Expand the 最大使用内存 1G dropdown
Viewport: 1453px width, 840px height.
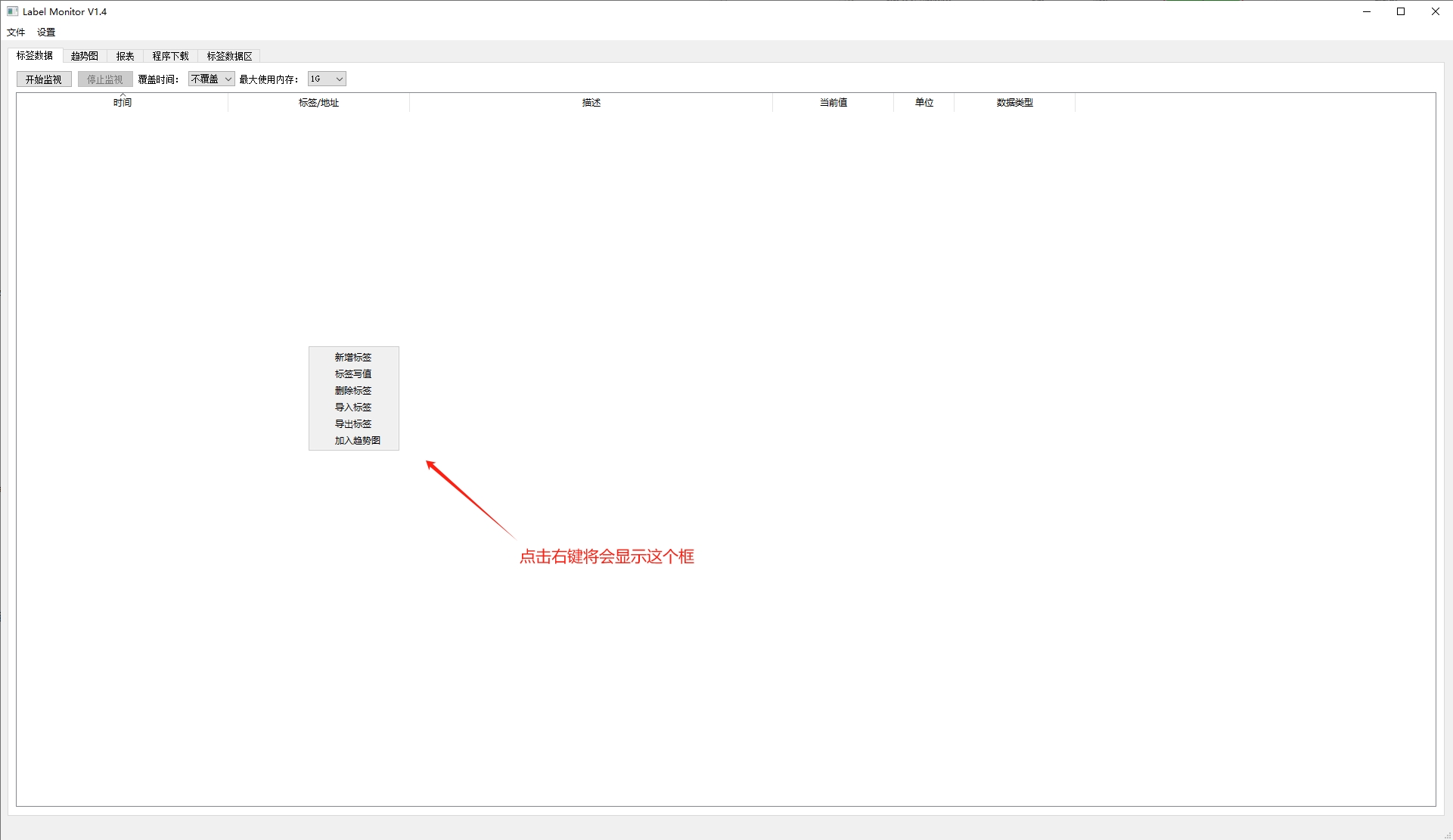(327, 79)
